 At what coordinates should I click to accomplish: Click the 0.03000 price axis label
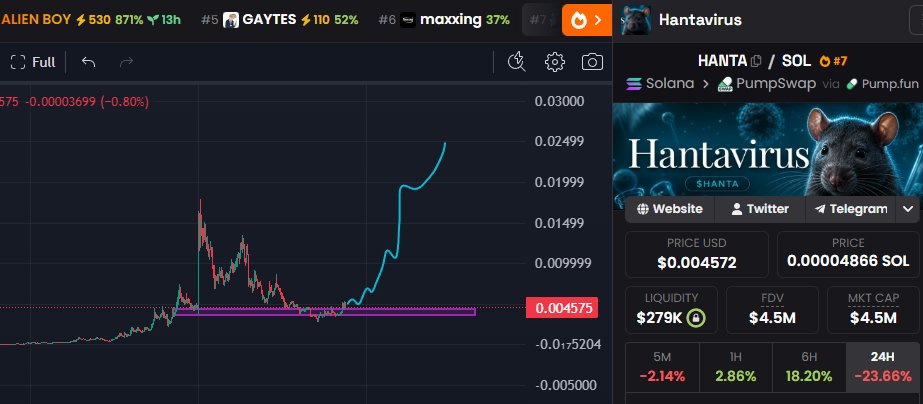click(x=559, y=101)
